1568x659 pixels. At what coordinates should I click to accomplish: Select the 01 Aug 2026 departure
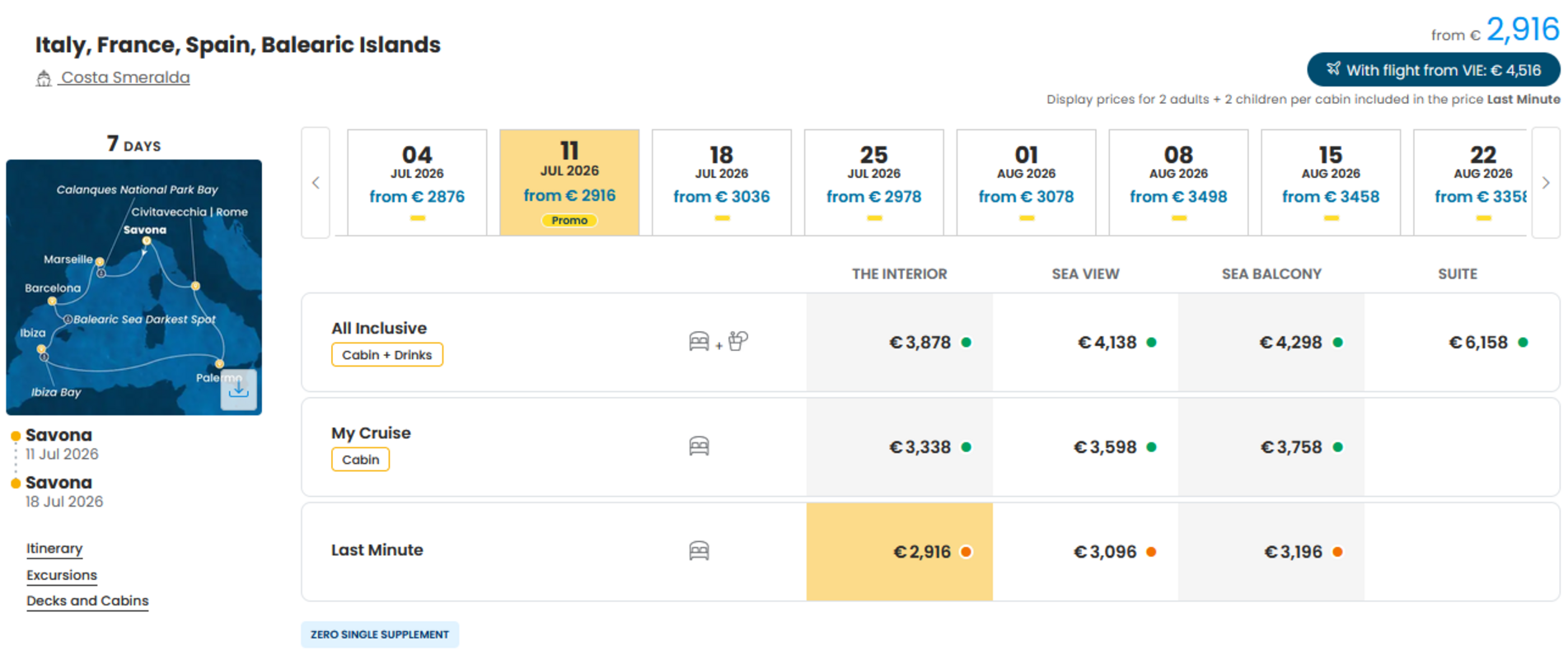point(1027,183)
